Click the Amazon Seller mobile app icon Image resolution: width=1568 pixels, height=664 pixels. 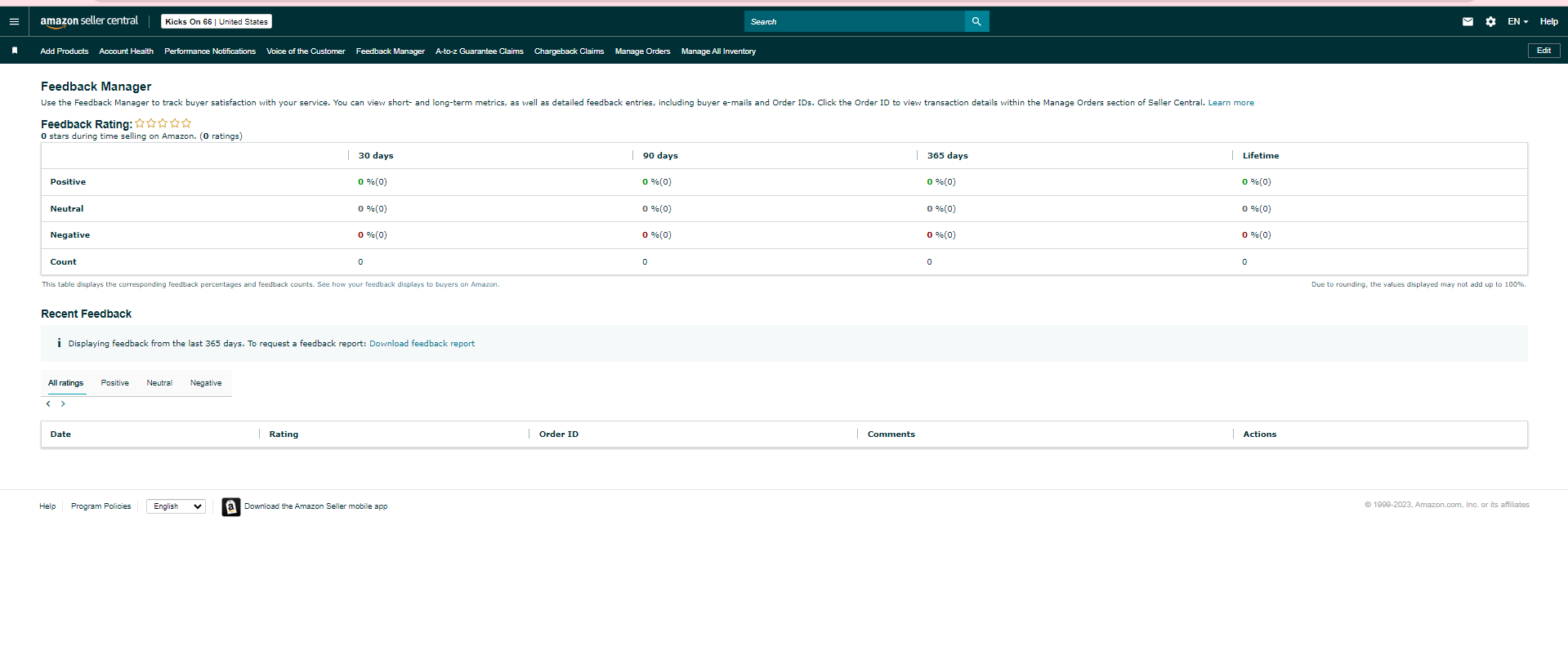231,507
